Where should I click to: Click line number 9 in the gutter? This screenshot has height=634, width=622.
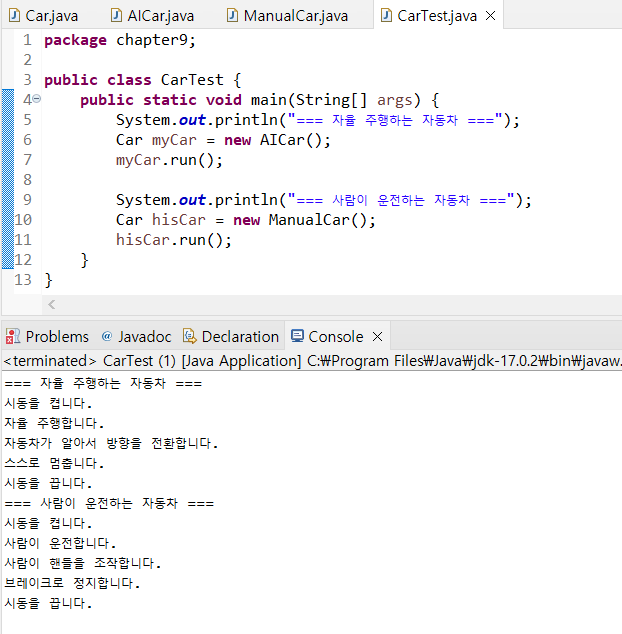pos(26,200)
